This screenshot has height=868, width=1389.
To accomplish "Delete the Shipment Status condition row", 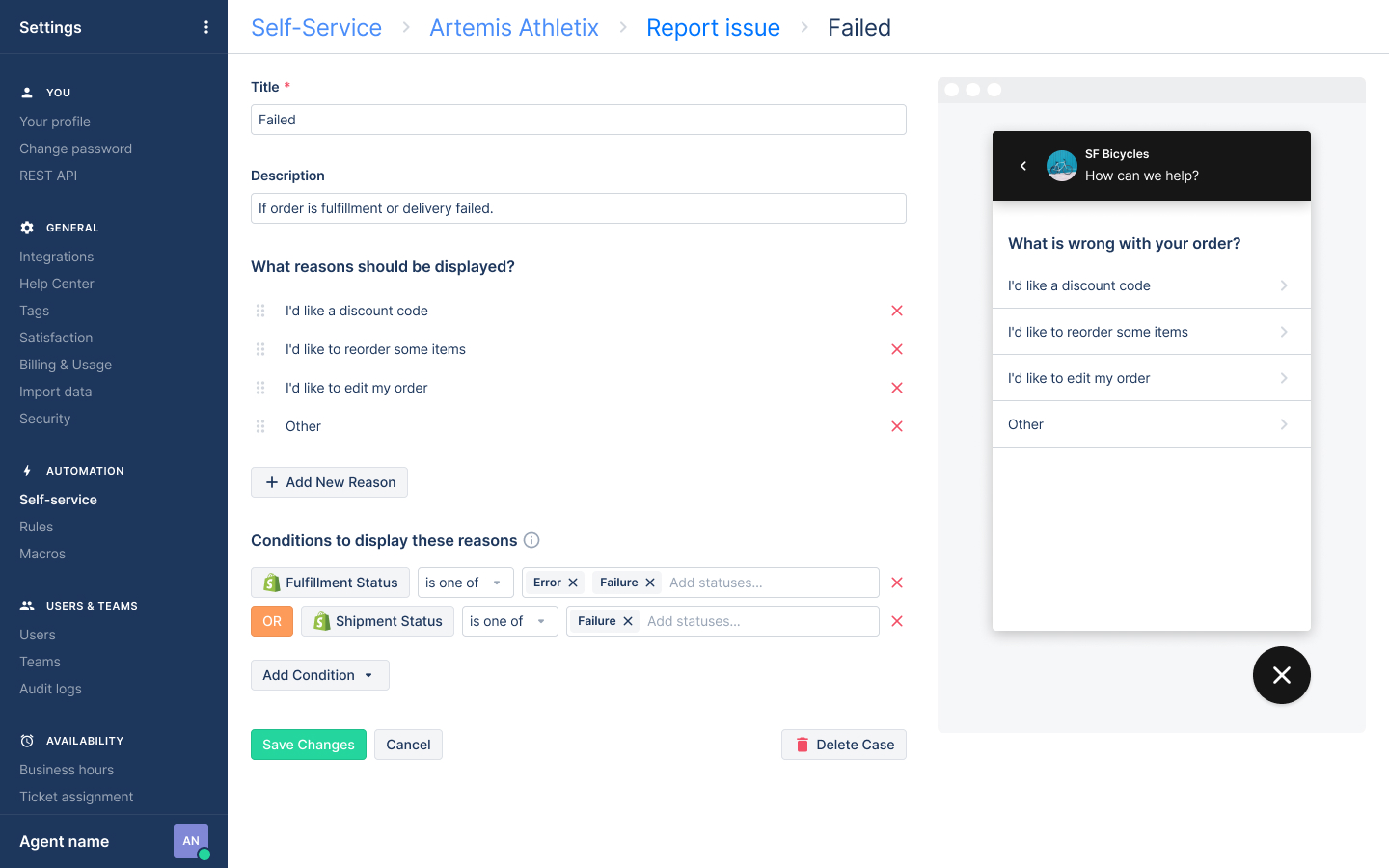I will [x=897, y=621].
